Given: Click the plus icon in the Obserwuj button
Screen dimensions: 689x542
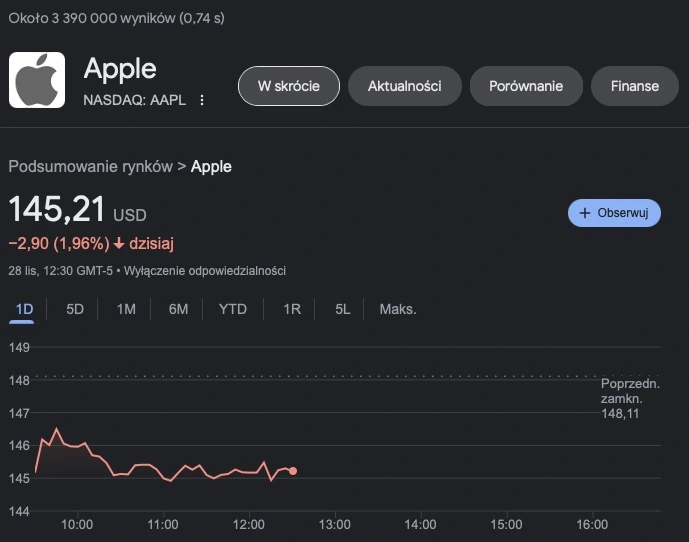Looking at the screenshot, I should [584, 213].
